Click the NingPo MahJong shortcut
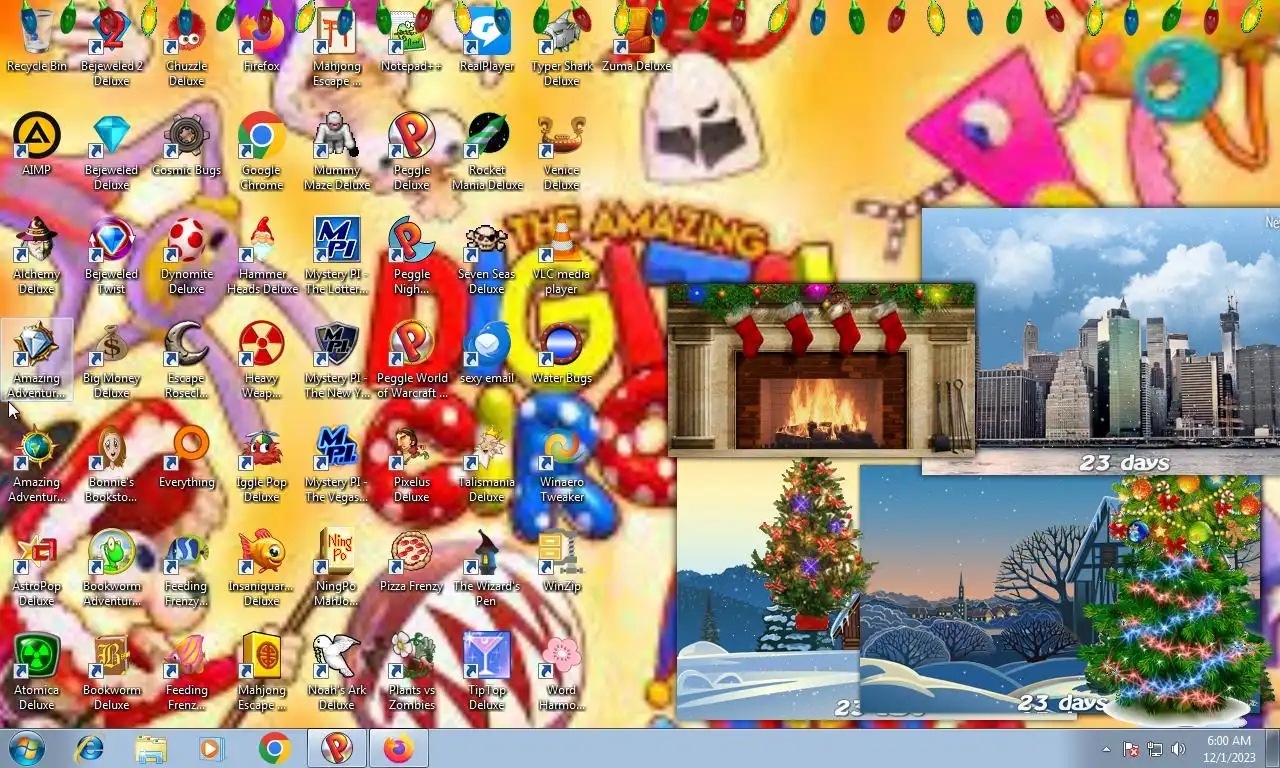Image resolution: width=1280 pixels, height=768 pixels. coord(337,567)
